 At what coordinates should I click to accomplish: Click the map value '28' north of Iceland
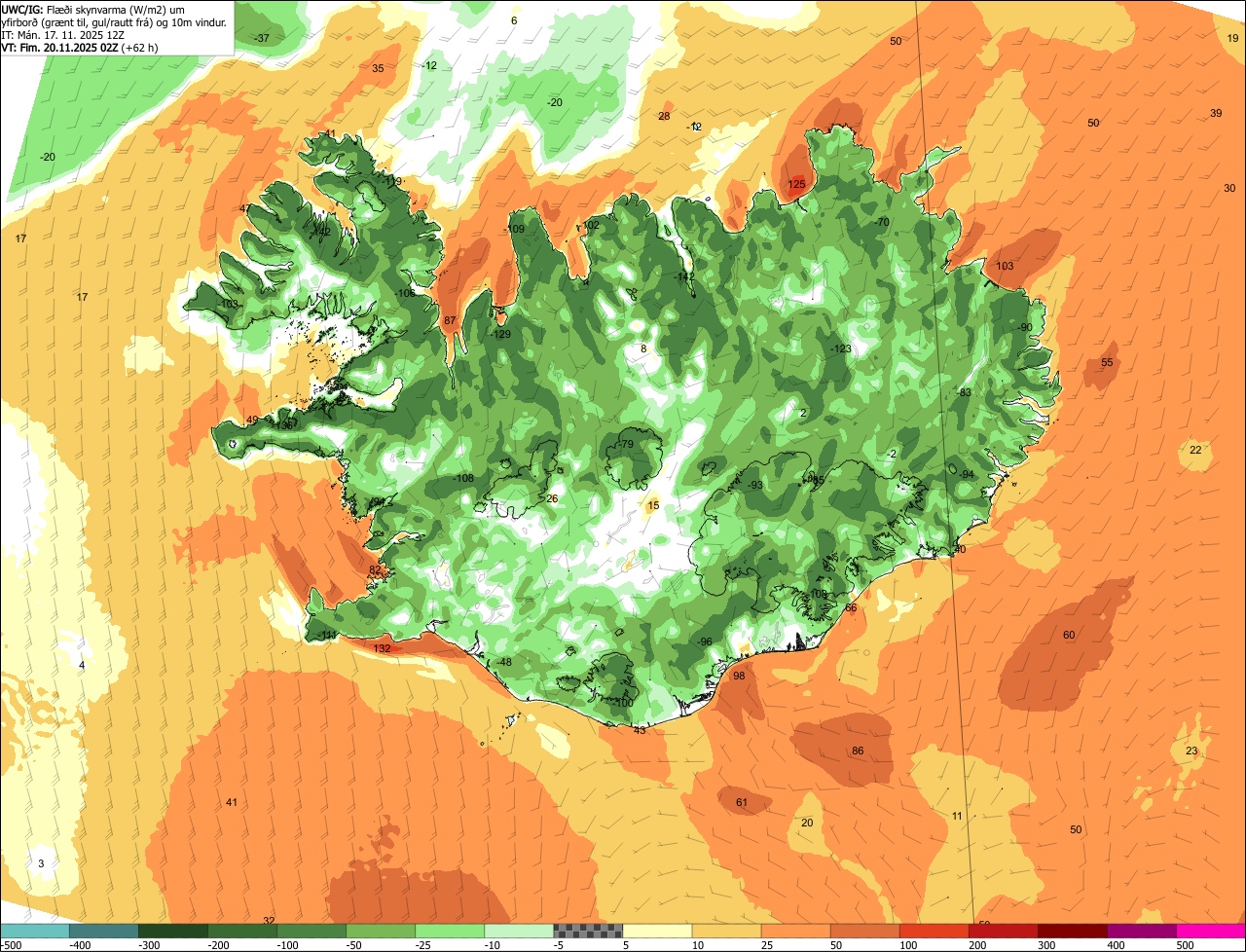coord(664,116)
